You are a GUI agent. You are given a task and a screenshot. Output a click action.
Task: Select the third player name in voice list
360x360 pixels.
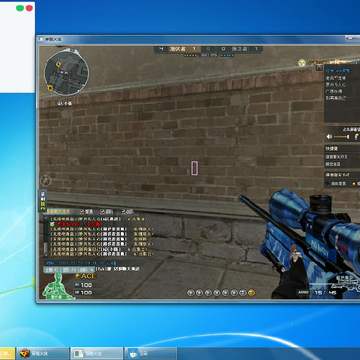pos(336,85)
